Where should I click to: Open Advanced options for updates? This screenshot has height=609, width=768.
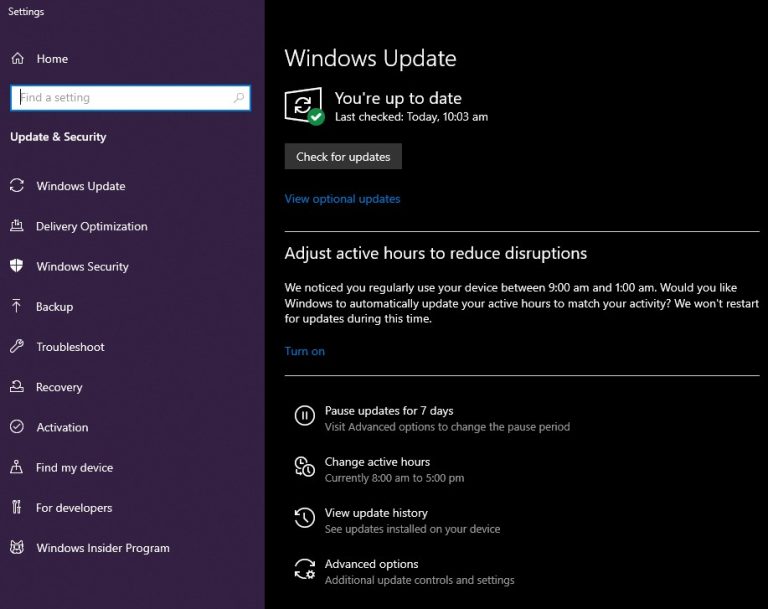click(x=371, y=564)
